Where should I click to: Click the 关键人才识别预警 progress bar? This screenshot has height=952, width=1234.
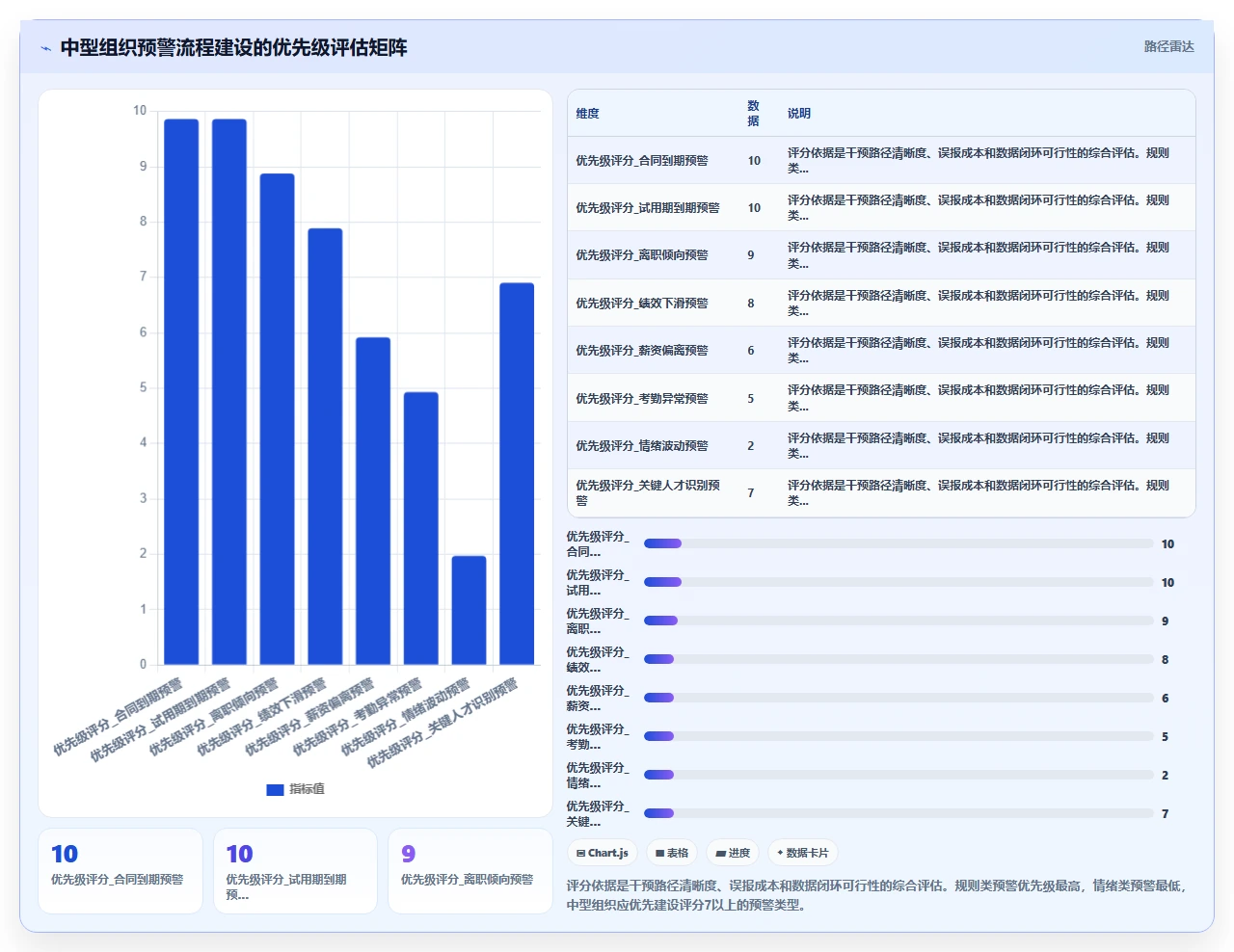click(899, 813)
